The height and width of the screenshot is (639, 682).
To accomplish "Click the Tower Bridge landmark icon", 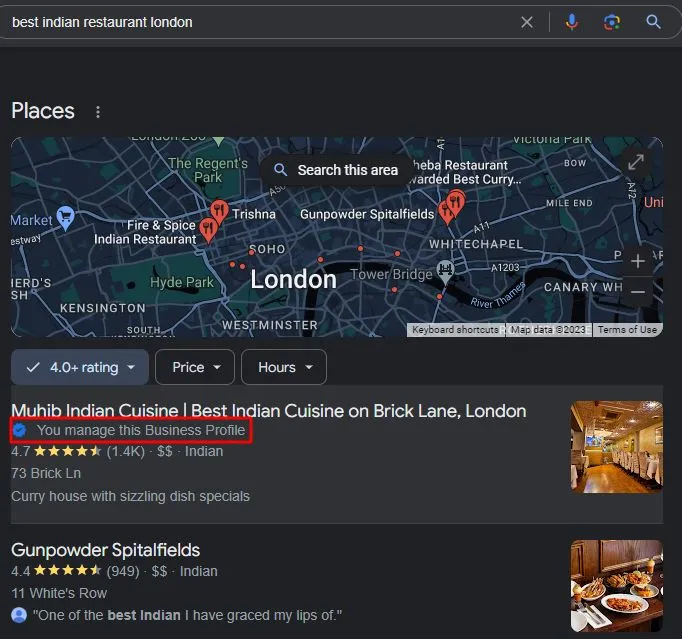I will click(445, 271).
